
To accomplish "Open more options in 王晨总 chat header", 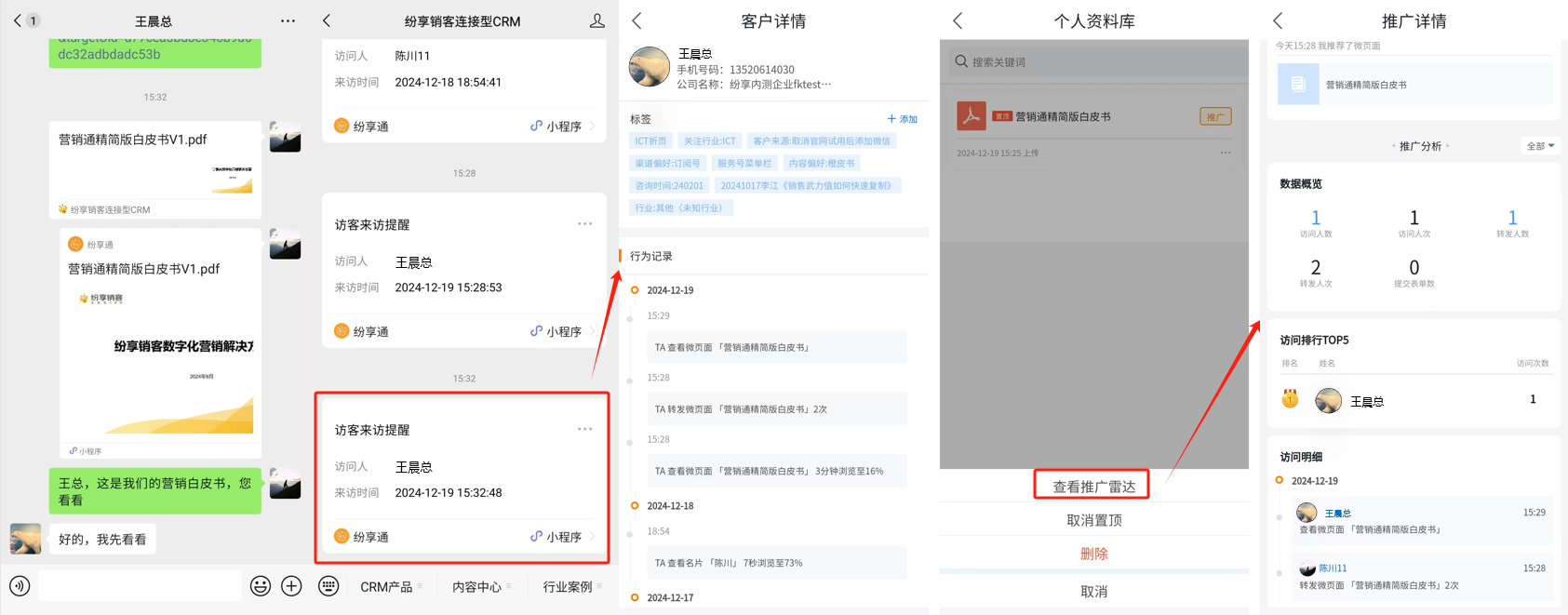I will pyautogui.click(x=288, y=20).
